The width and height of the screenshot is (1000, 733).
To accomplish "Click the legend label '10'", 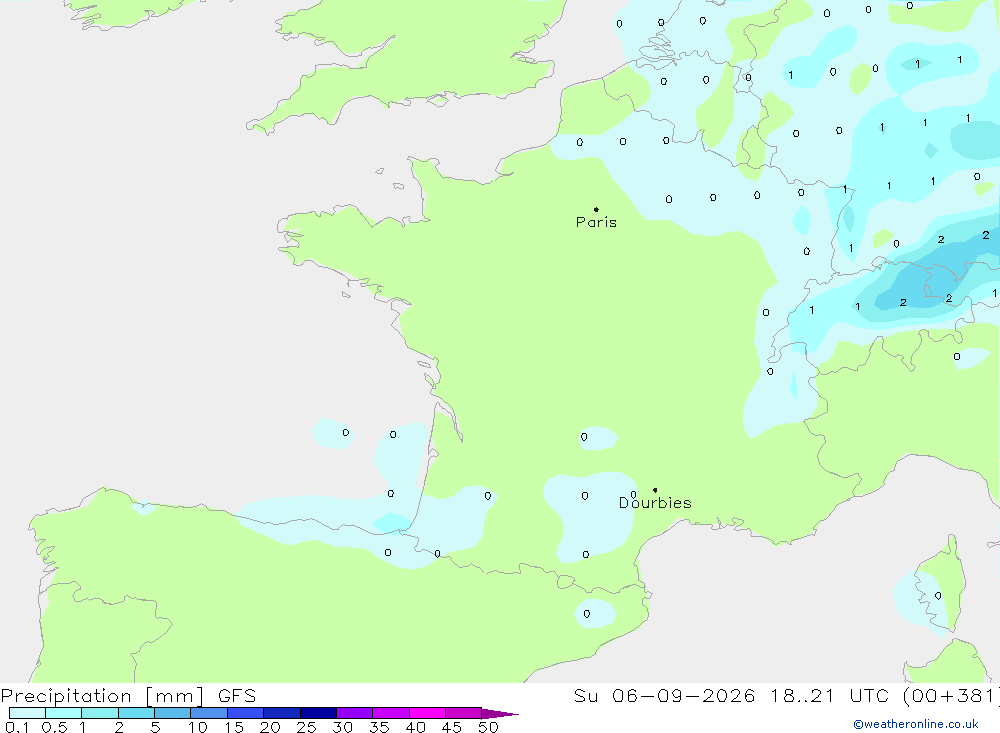I will 198,727.
